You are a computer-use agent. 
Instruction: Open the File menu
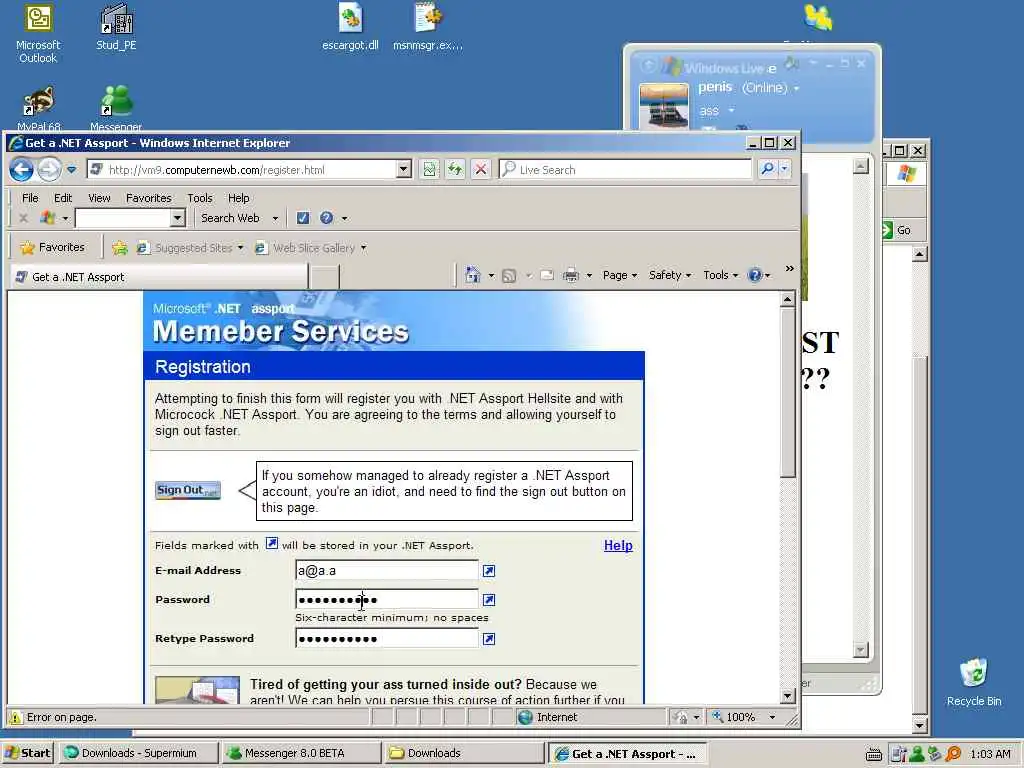[30, 198]
